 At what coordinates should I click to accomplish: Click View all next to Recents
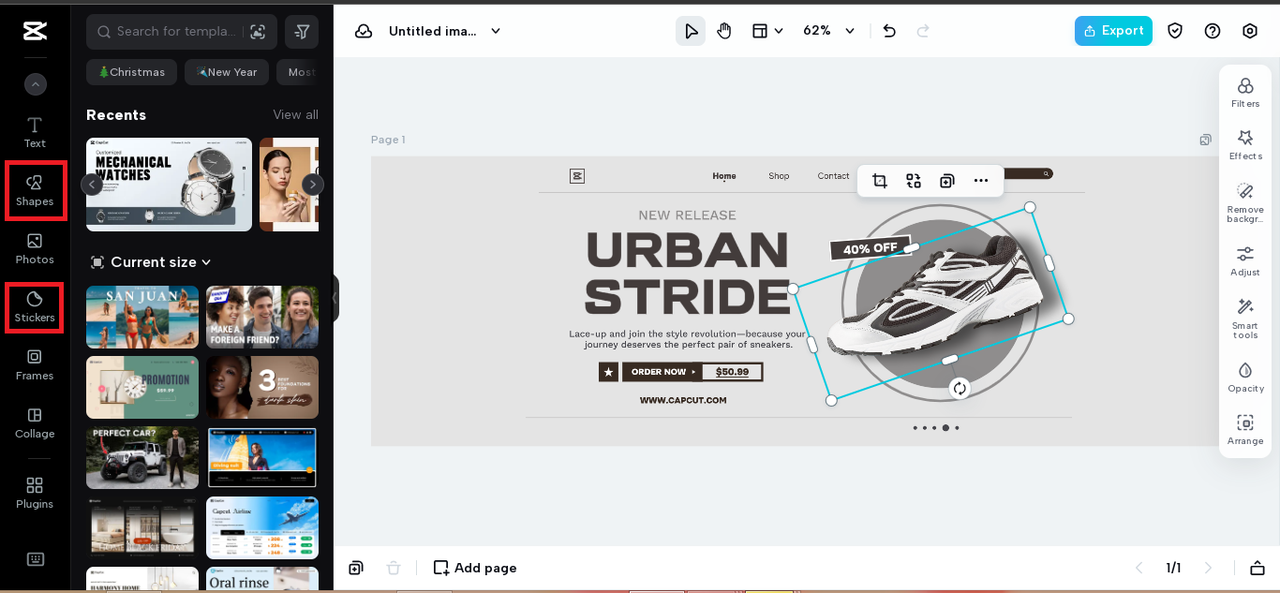[x=296, y=115]
